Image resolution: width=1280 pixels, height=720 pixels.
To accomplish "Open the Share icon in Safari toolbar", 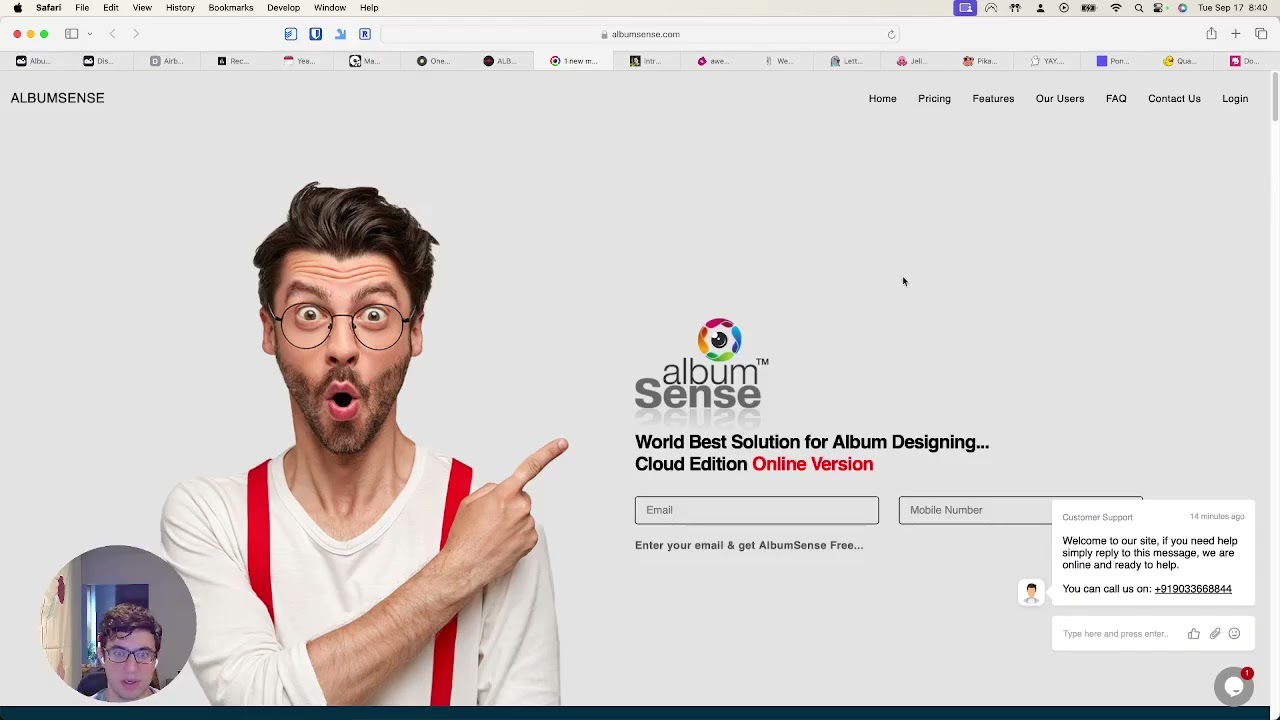I will [1211, 34].
